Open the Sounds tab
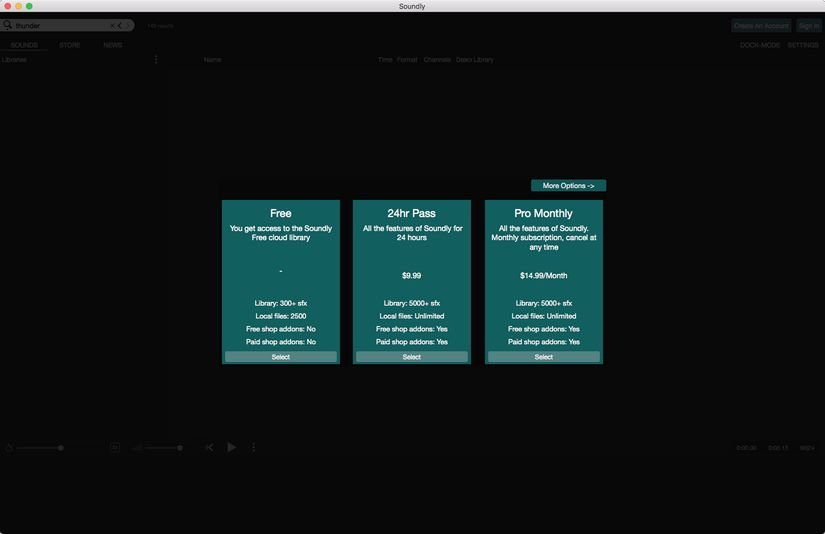Image resolution: width=825 pixels, height=534 pixels. pos(24,45)
